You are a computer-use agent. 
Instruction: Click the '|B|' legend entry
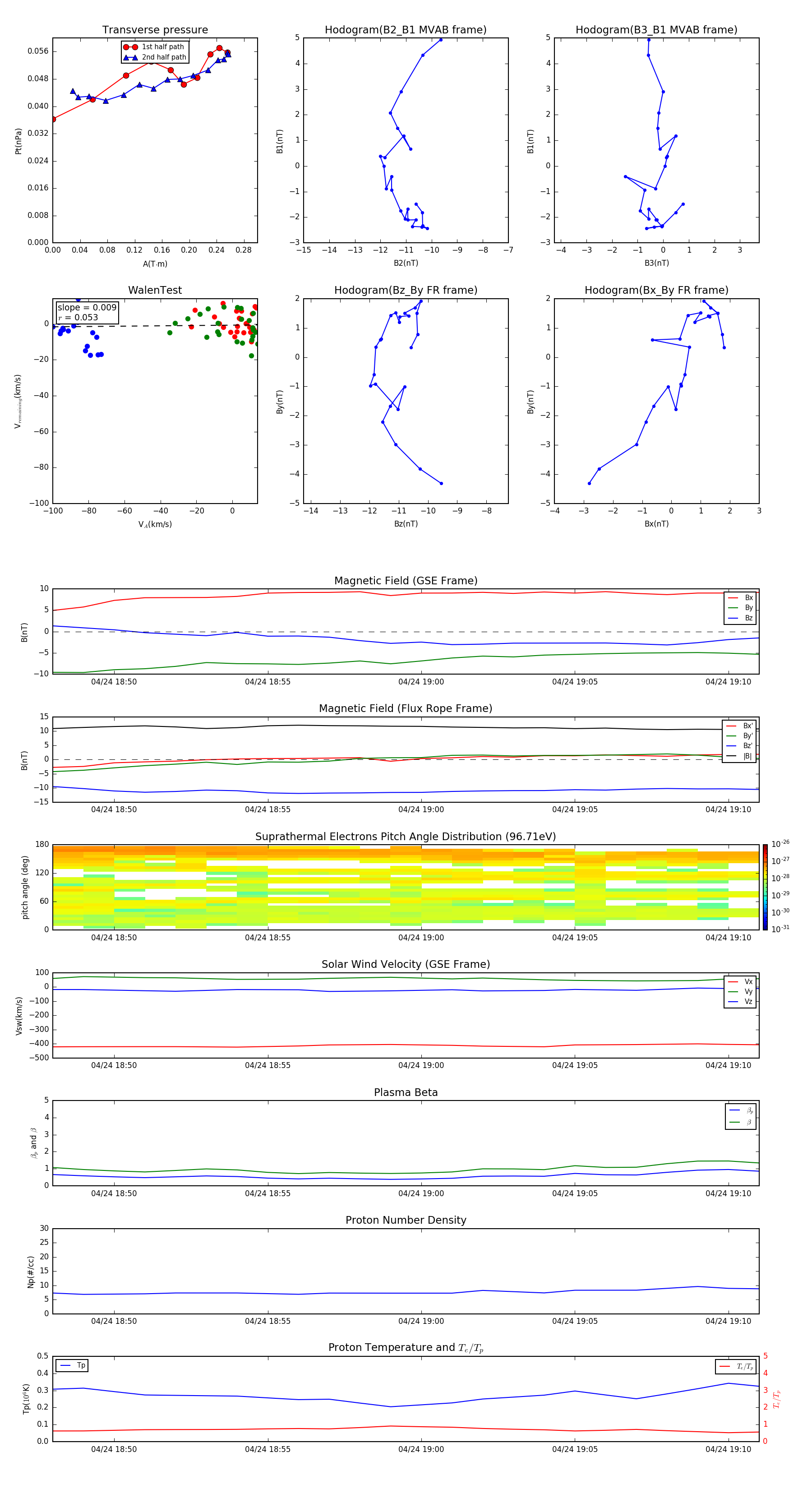[x=739, y=756]
